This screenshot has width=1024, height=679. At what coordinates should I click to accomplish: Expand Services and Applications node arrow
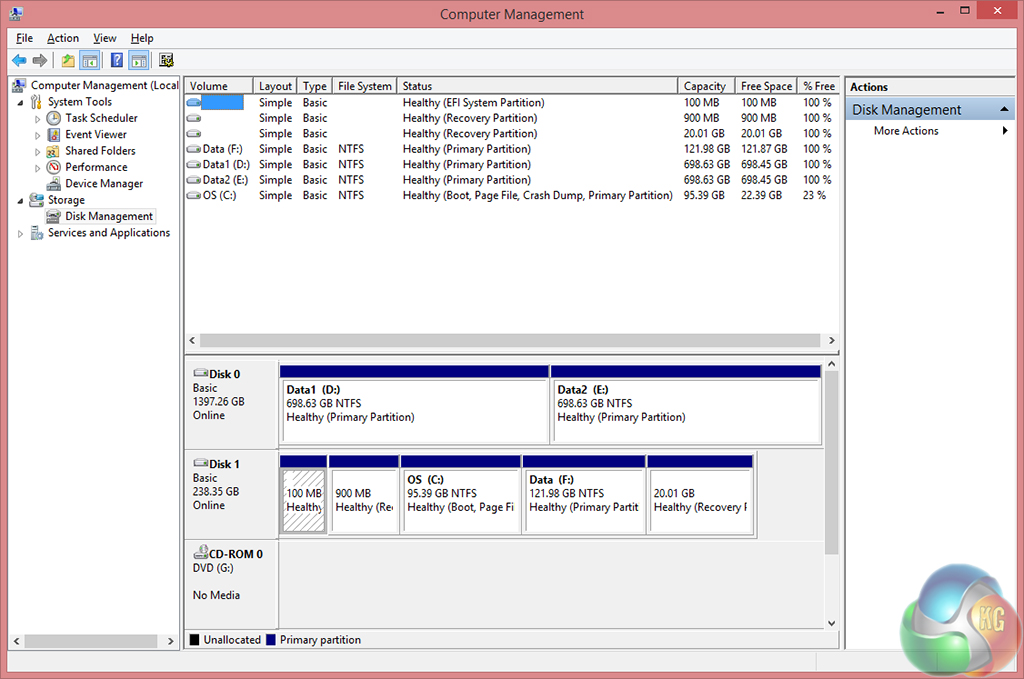click(x=20, y=233)
